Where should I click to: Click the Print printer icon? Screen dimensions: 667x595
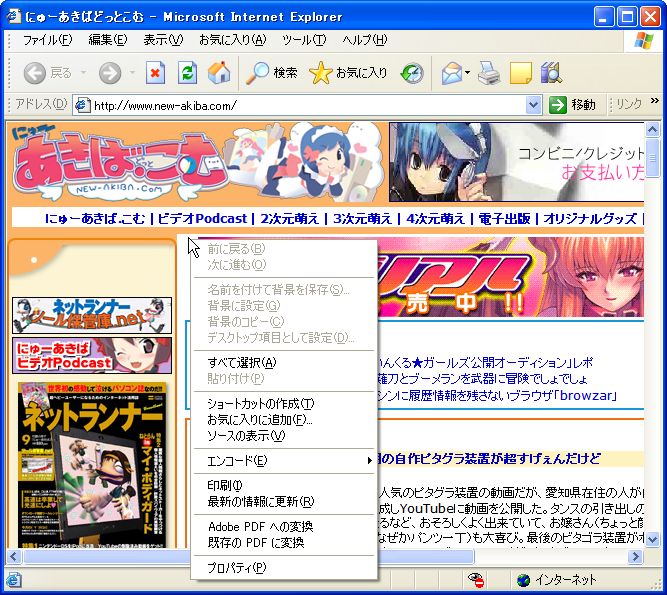tap(488, 73)
